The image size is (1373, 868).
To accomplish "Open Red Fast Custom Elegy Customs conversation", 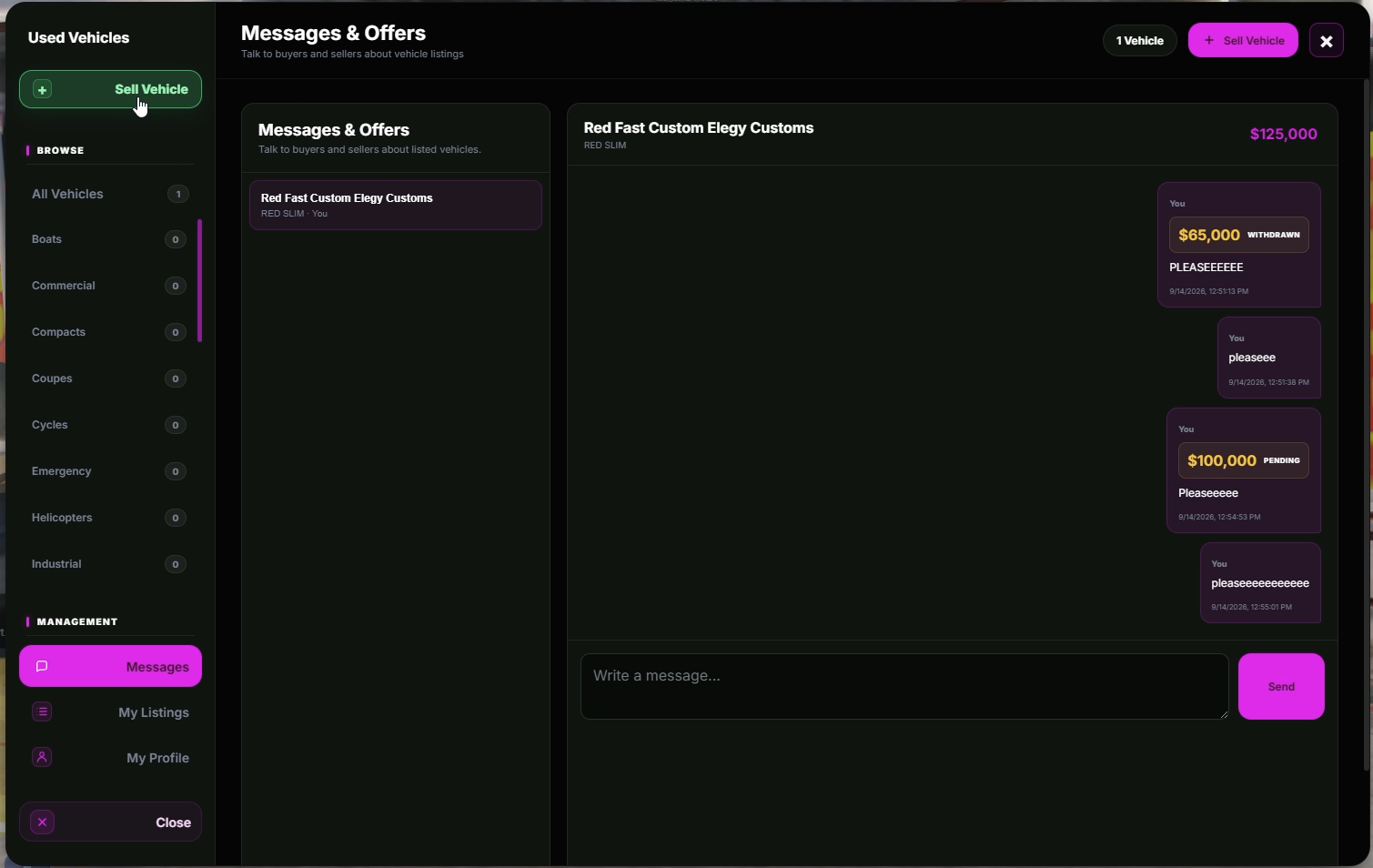I will 396,205.
